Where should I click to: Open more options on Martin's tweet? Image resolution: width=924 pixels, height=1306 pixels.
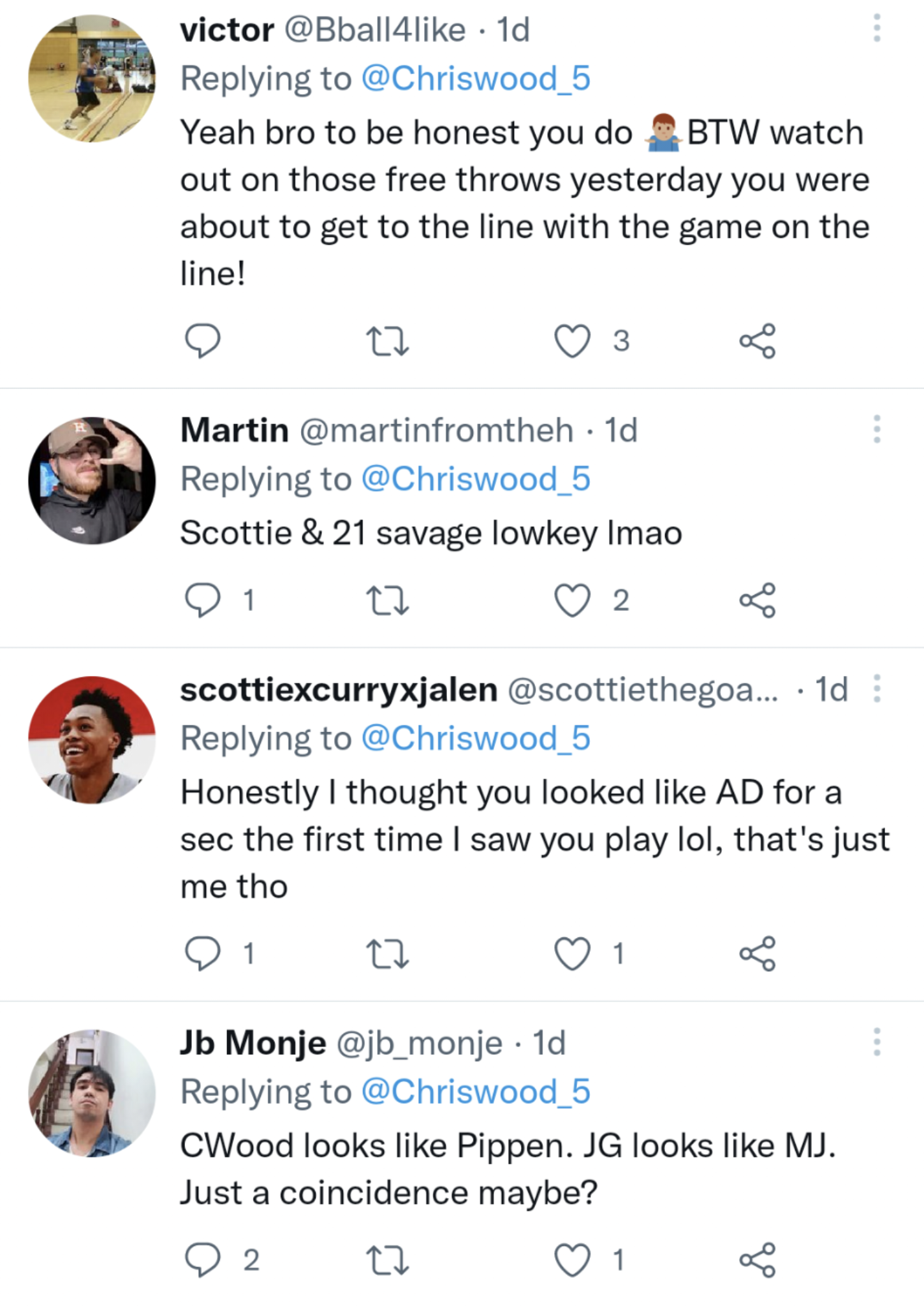pos(877,429)
